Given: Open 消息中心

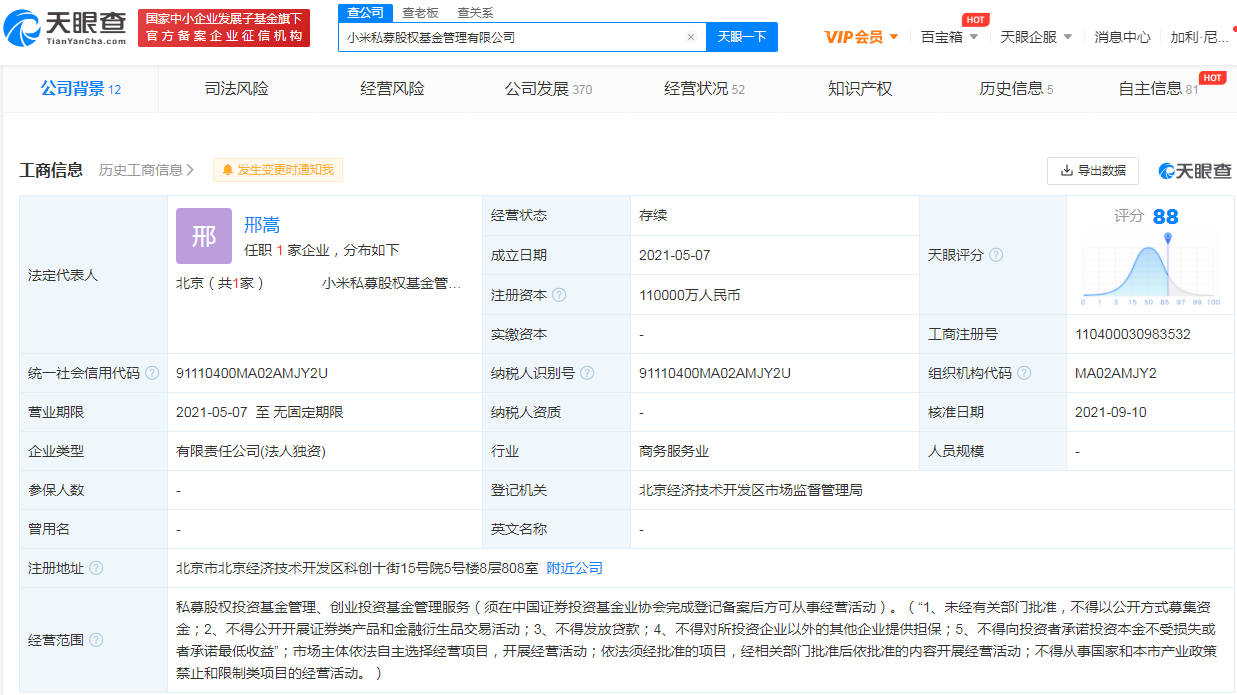Looking at the screenshot, I should click(1122, 37).
